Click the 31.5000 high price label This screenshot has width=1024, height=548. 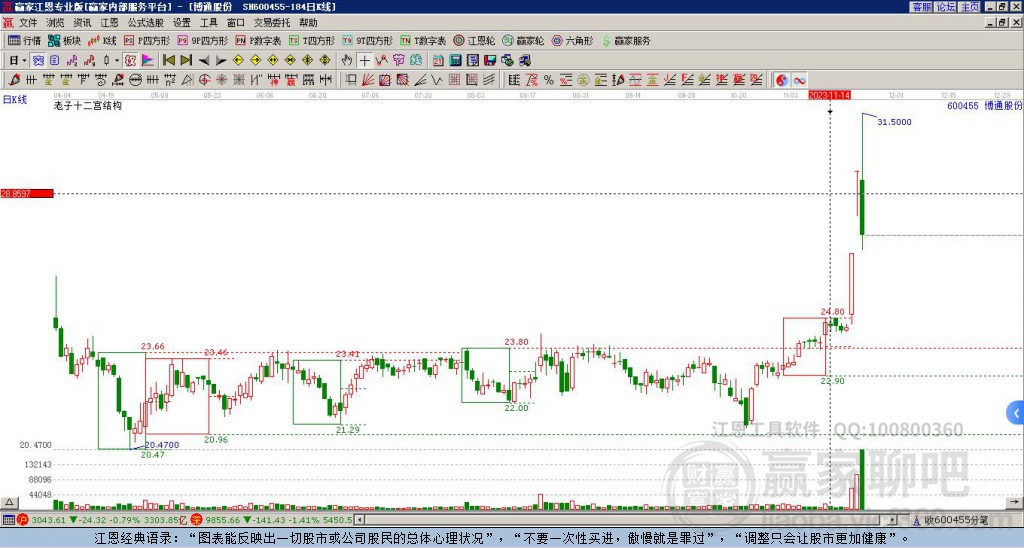coord(894,121)
